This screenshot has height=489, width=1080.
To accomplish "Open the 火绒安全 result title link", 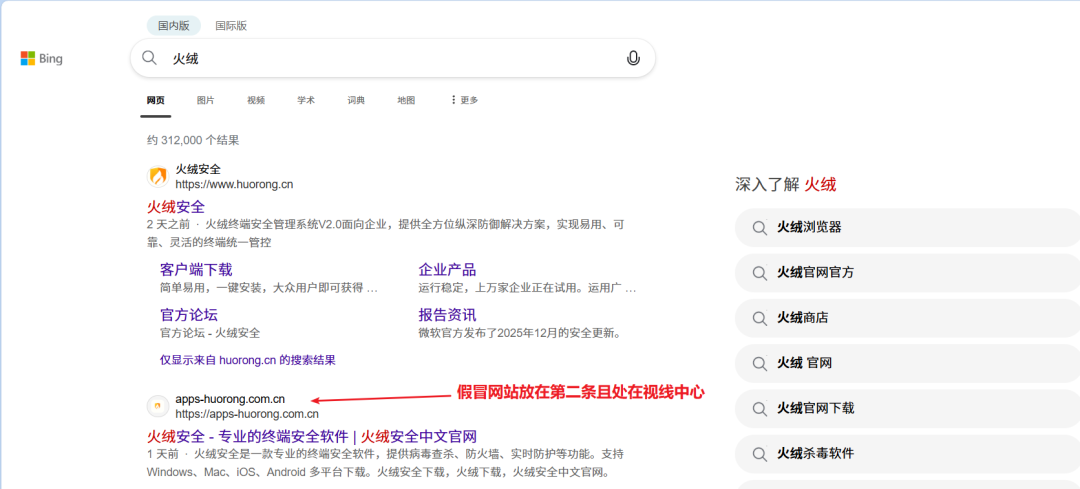I will click(x=176, y=207).
